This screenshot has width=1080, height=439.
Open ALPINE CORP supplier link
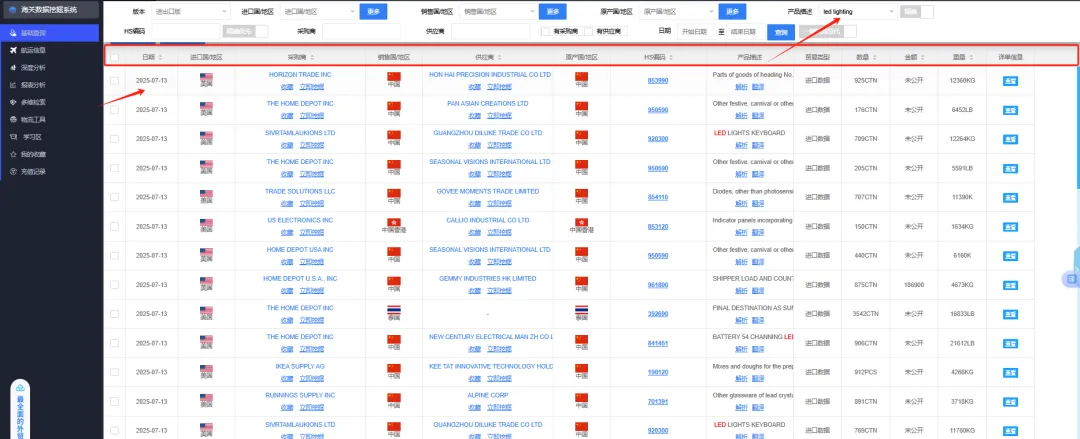point(488,395)
